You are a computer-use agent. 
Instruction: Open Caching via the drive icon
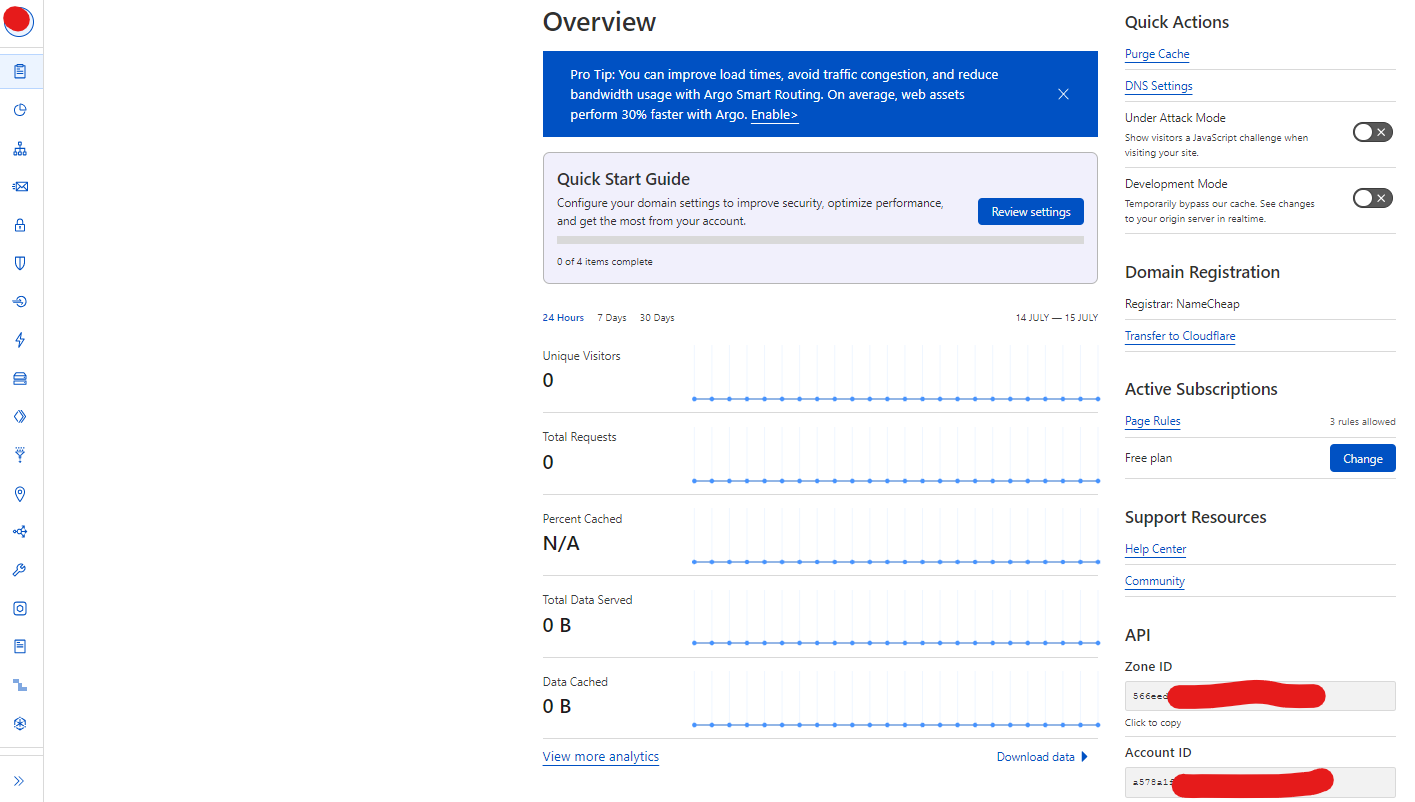click(x=20, y=378)
